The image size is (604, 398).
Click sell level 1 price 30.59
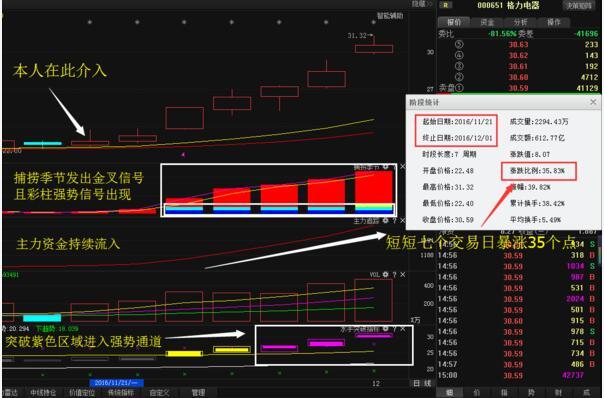(x=518, y=88)
